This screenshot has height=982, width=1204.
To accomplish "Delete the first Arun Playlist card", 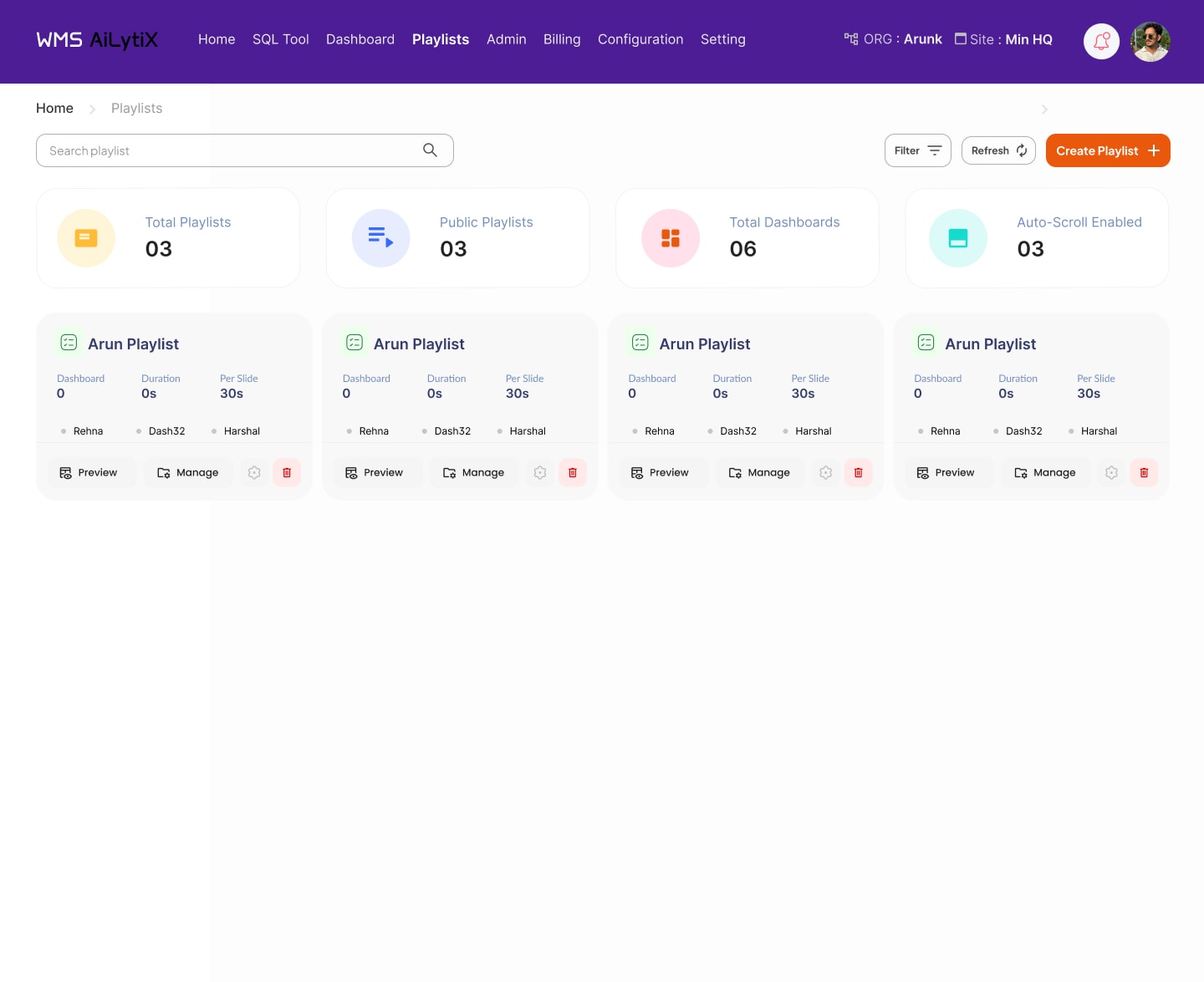I will [x=287, y=473].
